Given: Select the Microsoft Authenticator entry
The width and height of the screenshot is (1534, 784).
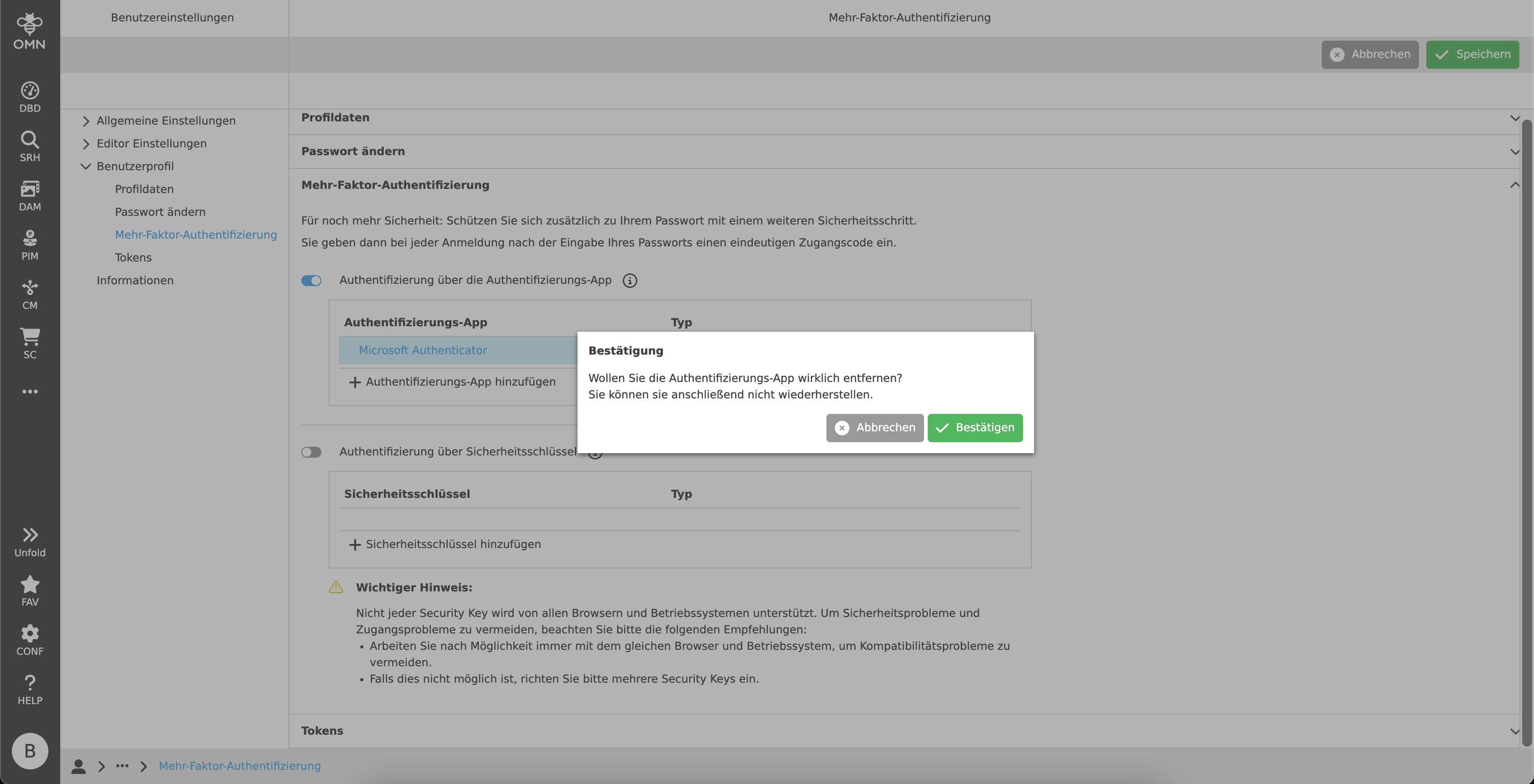Looking at the screenshot, I should tap(423, 350).
